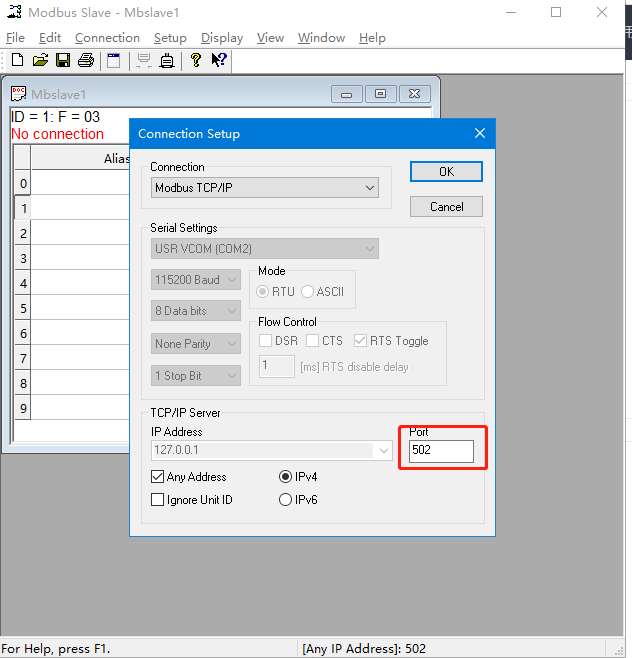Screen dimensions: 632x658
Task: Click the context help arrow icon
Action: pyautogui.click(x=219, y=60)
